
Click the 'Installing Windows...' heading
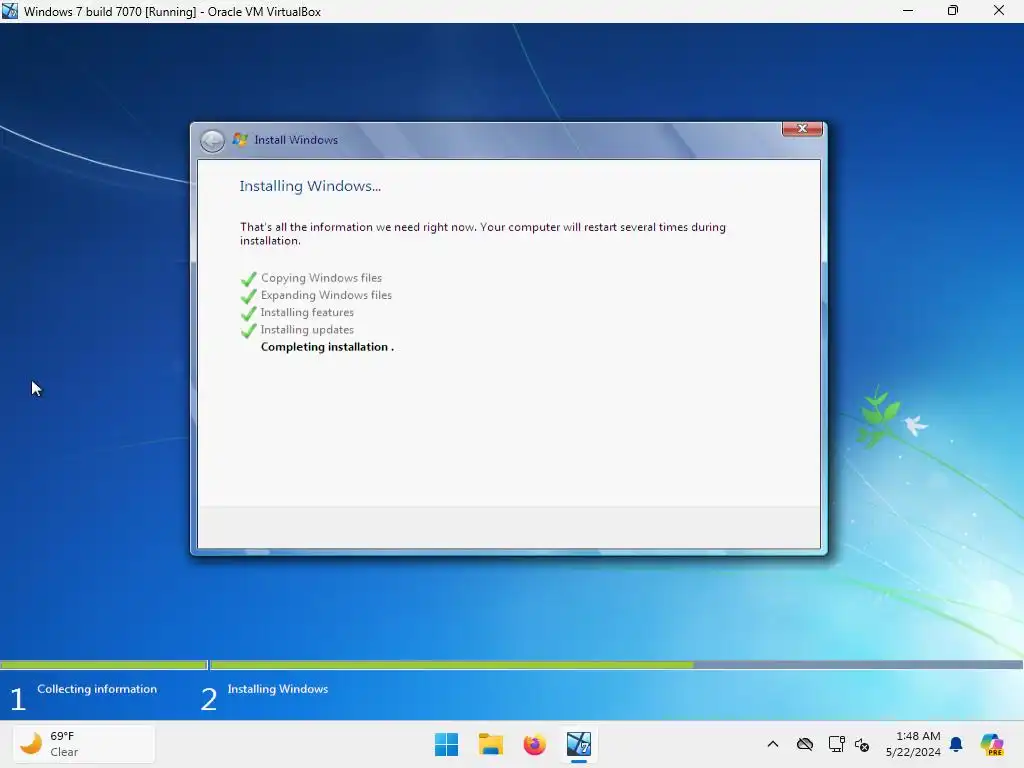pyautogui.click(x=310, y=186)
